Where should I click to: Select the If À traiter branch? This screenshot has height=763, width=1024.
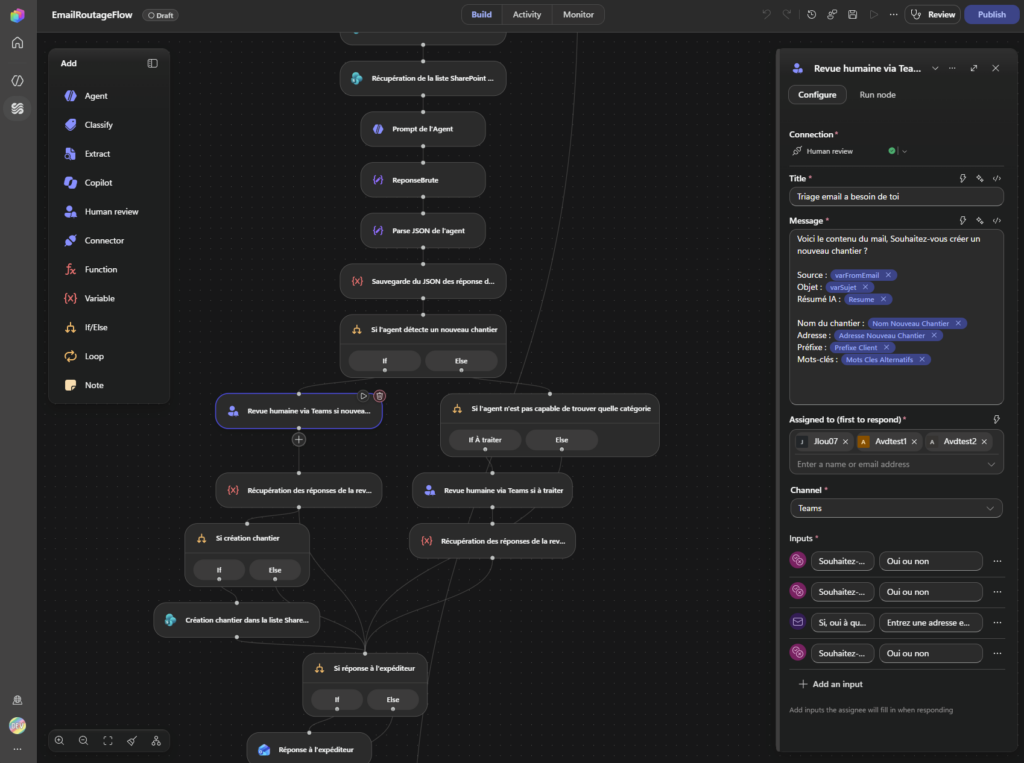point(485,440)
